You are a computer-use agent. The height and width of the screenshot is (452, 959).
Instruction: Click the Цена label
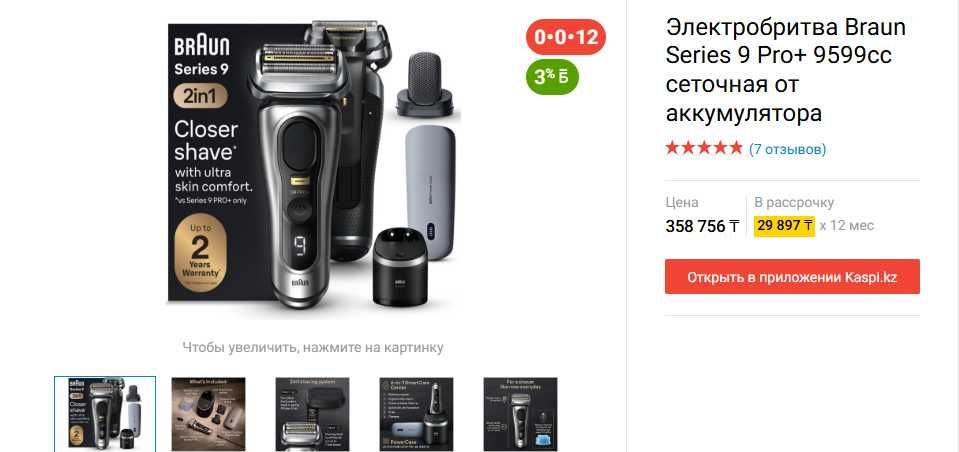point(681,202)
